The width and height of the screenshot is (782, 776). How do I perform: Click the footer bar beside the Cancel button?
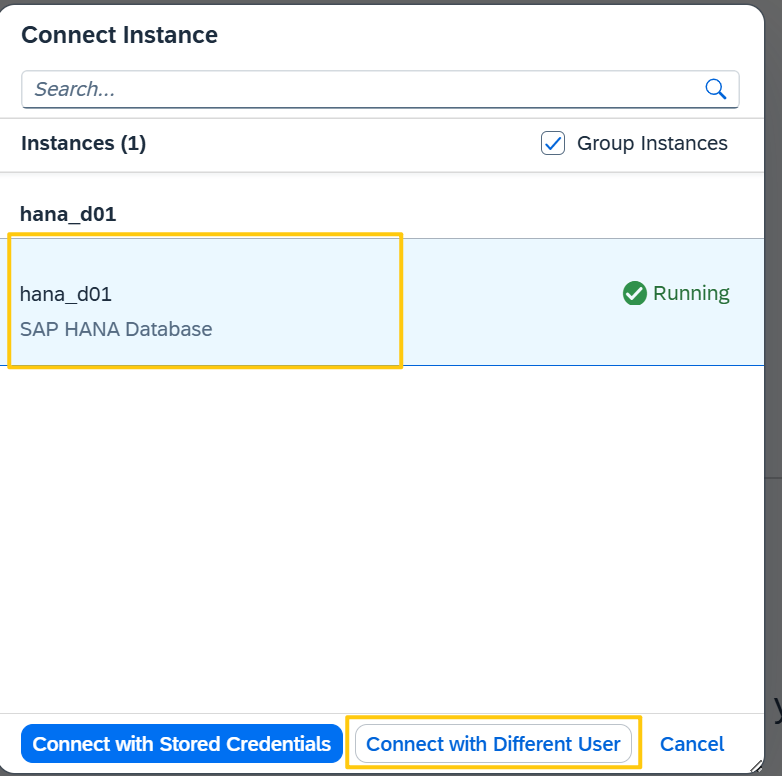pyautogui.click(x=745, y=744)
